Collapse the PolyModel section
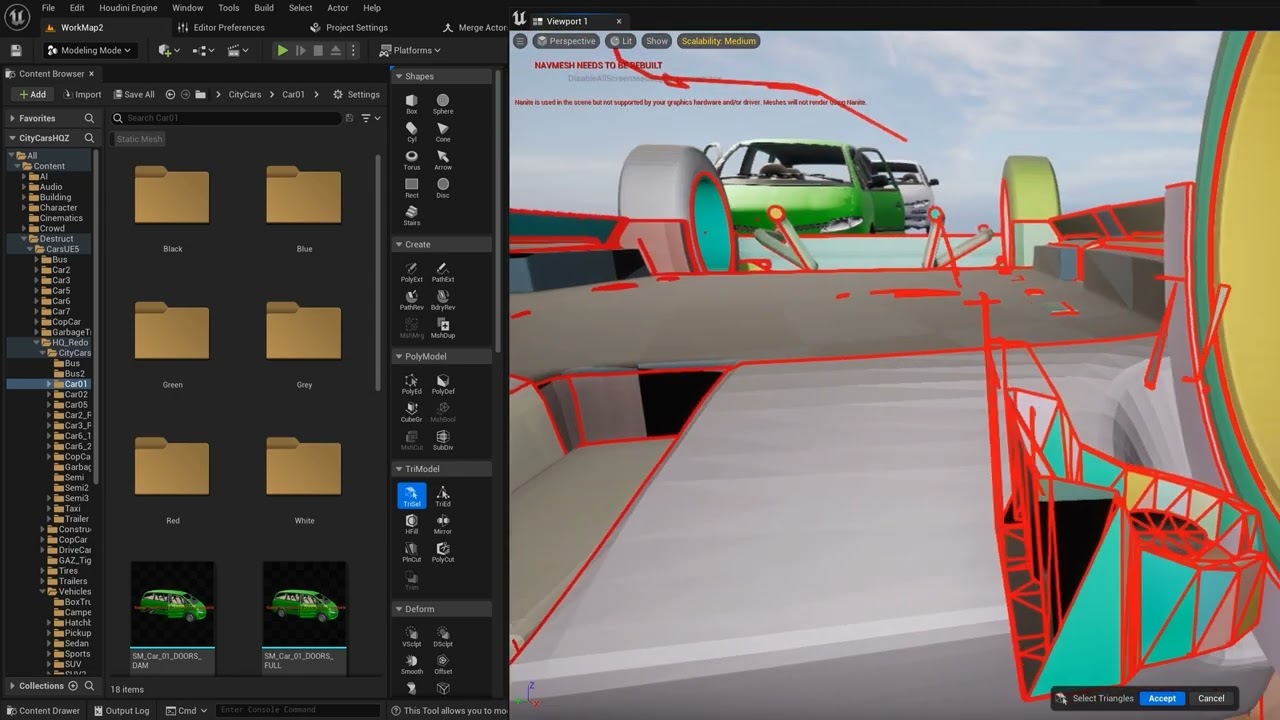 pyautogui.click(x=399, y=356)
